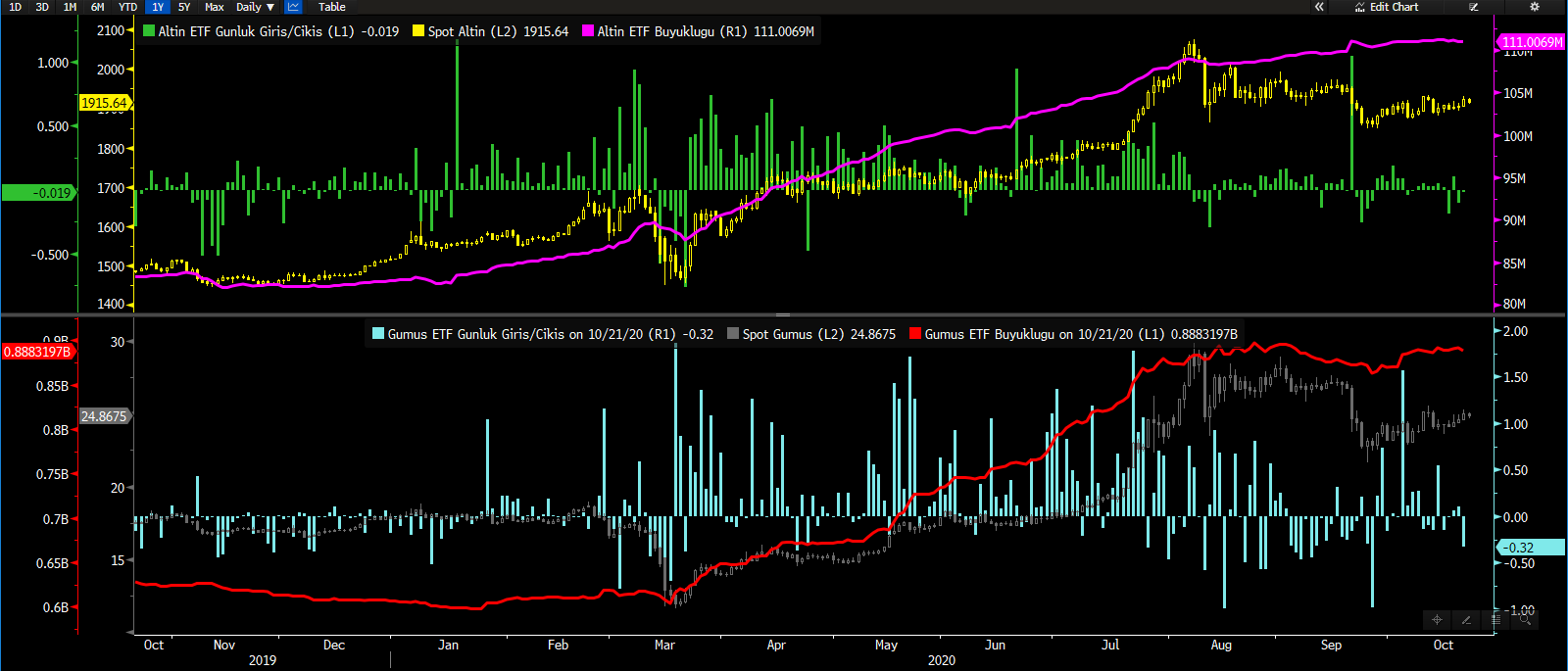Click the annotate pencil-note icon

(1474, 7)
